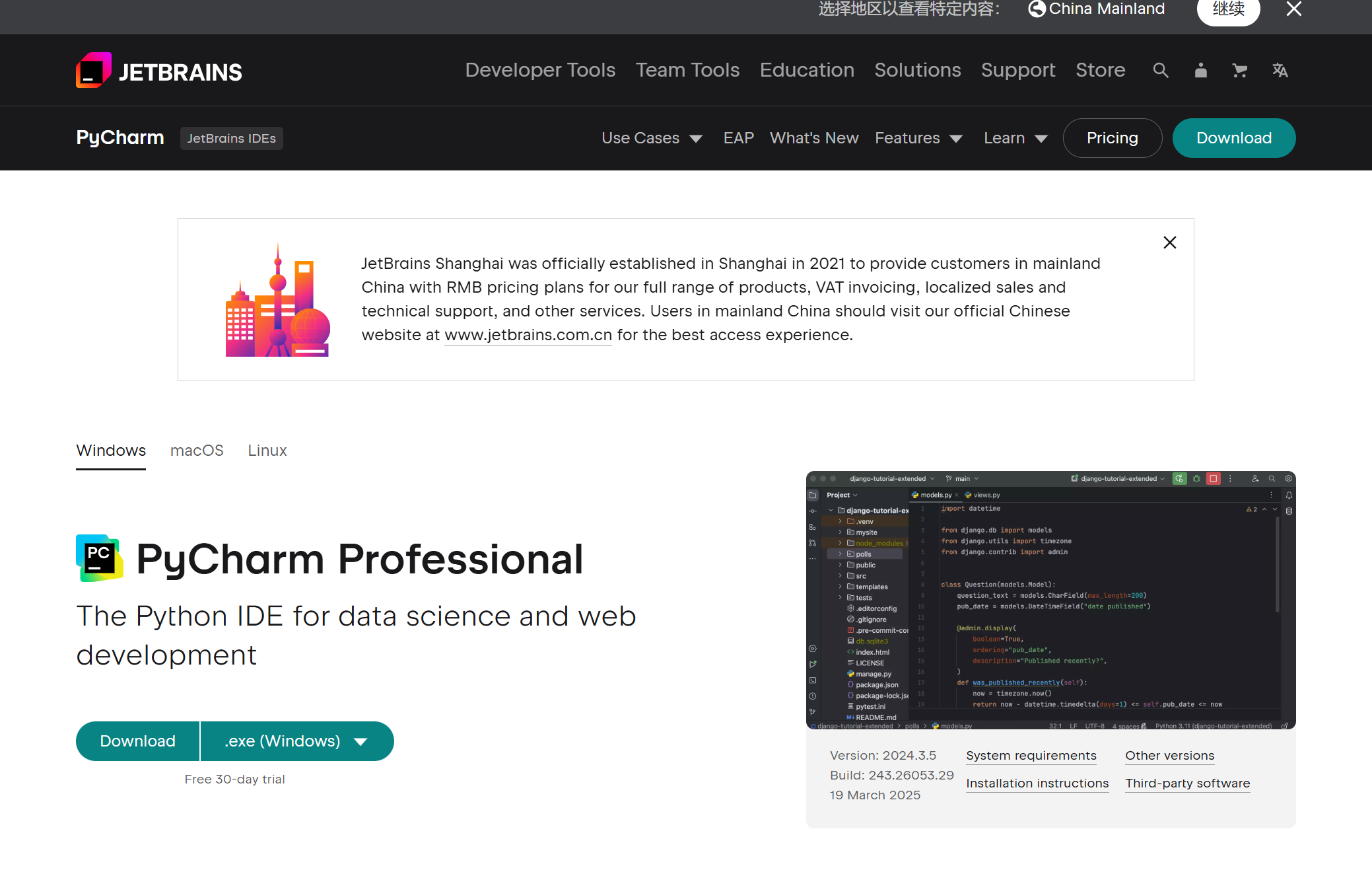Click the 'Version: 2024.3.5' text
Screen dimensions: 1372x872
[x=883, y=755]
